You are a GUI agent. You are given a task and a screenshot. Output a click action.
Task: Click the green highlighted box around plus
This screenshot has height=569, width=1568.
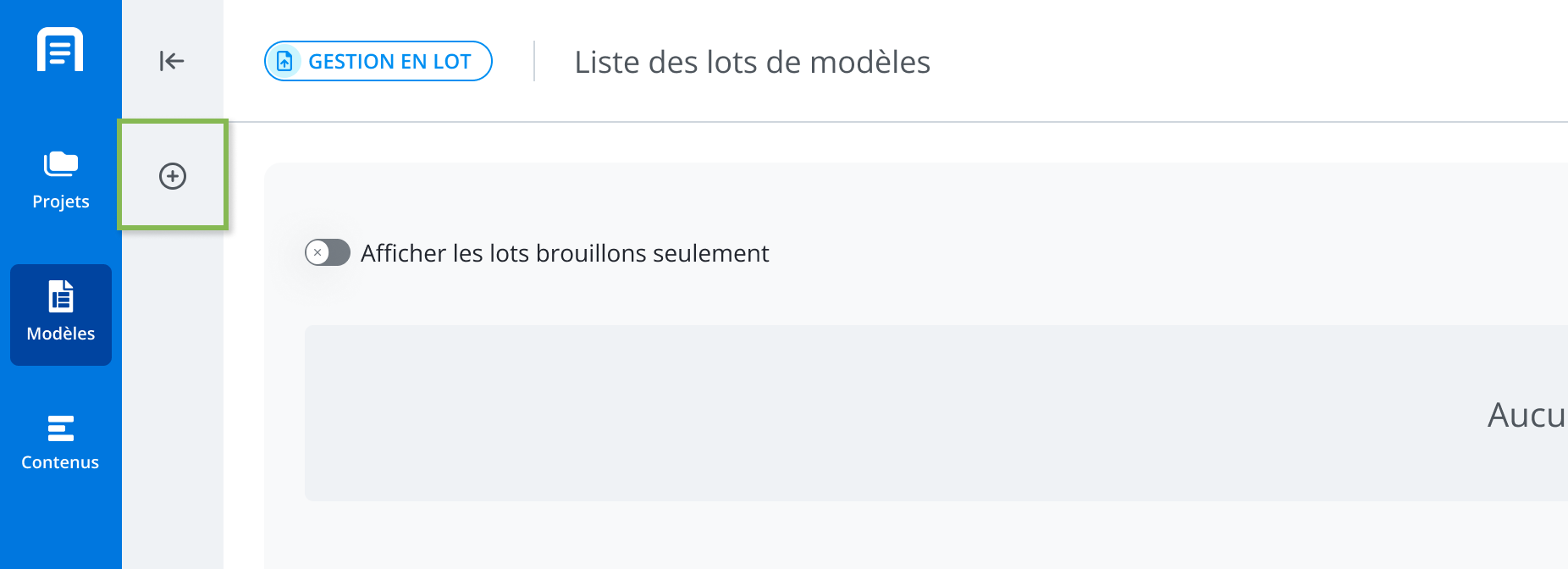(x=173, y=174)
